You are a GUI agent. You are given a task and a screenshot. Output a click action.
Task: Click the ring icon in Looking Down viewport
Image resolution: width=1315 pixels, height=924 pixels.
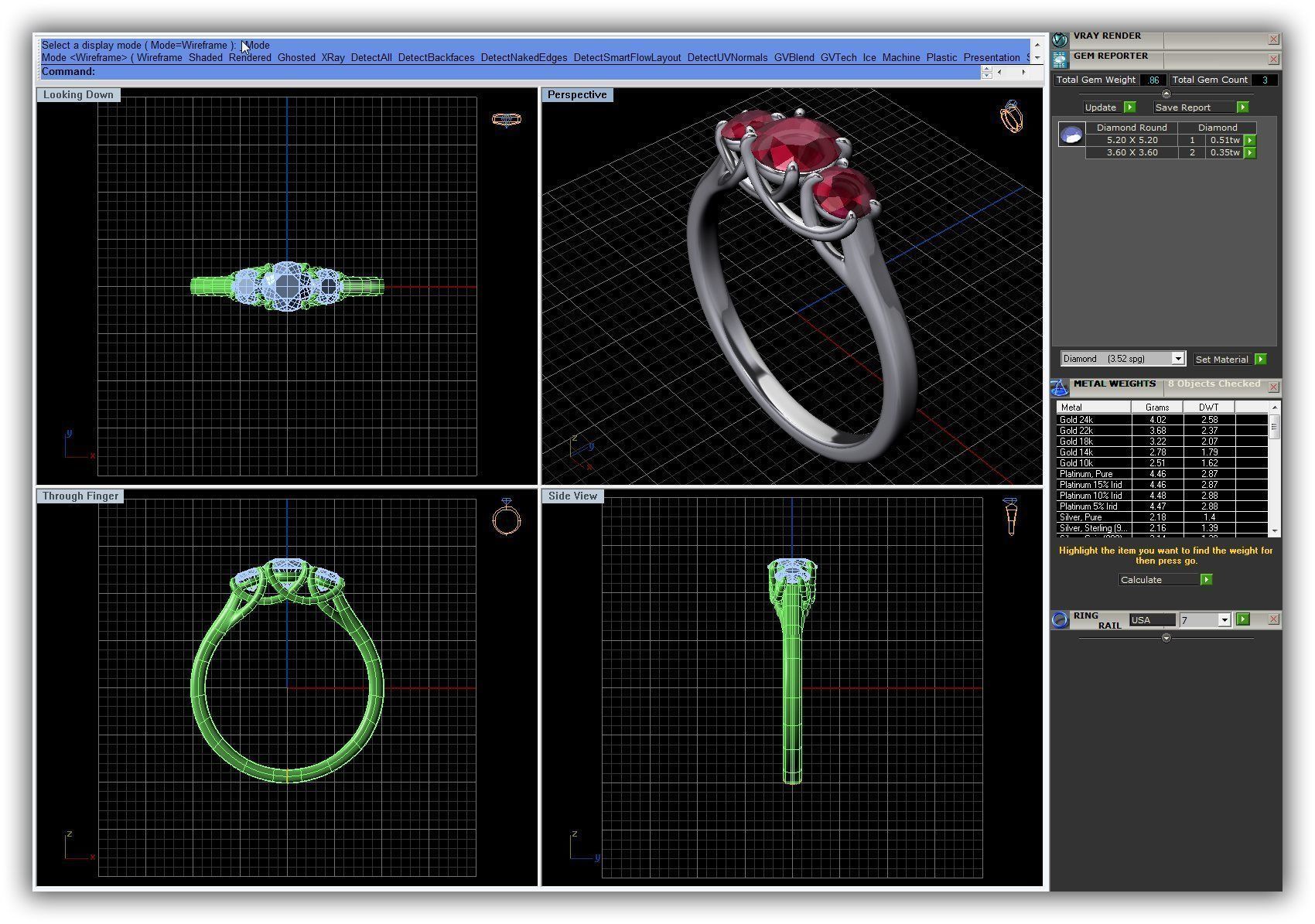[506, 119]
